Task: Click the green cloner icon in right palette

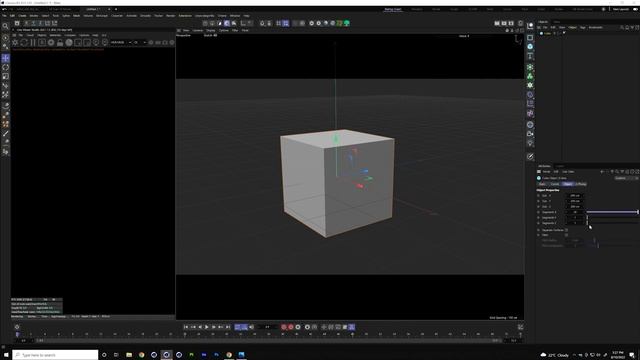Action: tap(530, 76)
